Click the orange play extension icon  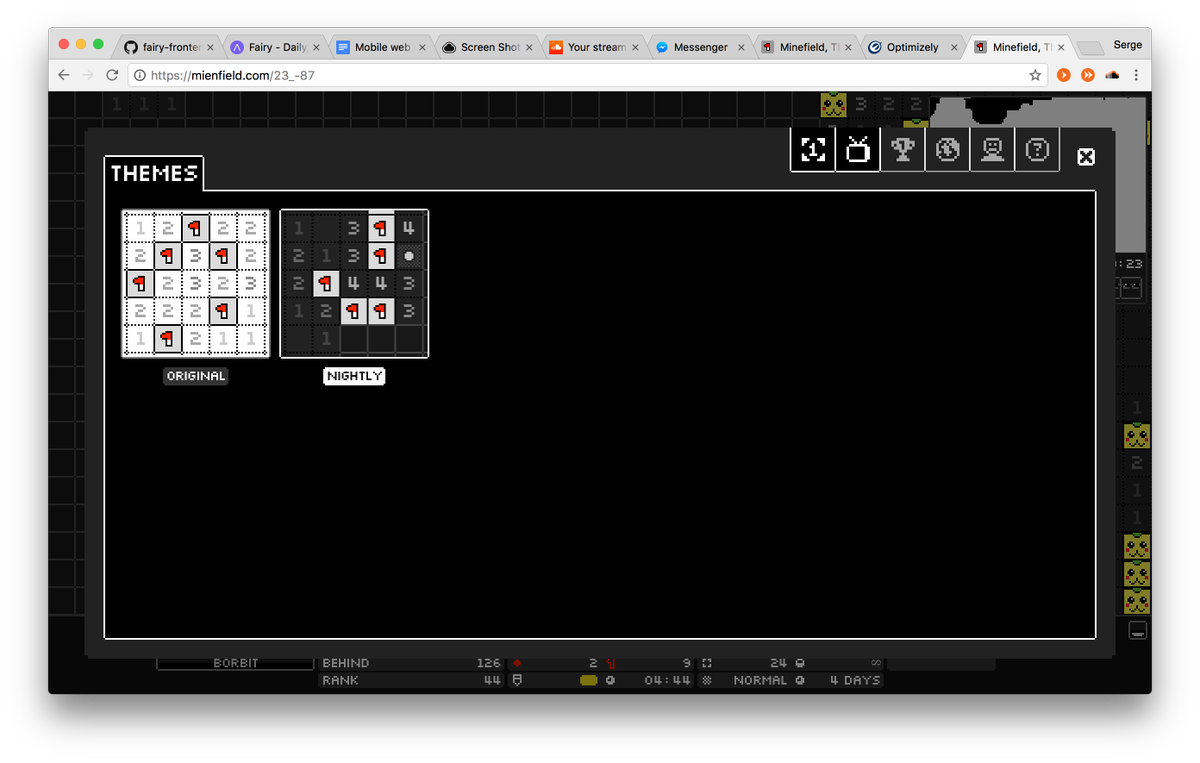pyautogui.click(x=1064, y=75)
